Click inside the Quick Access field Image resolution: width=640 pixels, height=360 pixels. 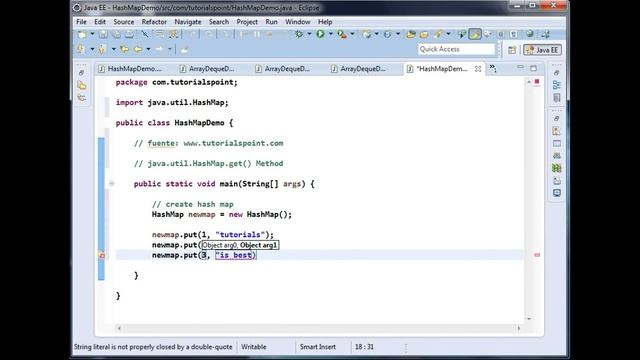456,49
